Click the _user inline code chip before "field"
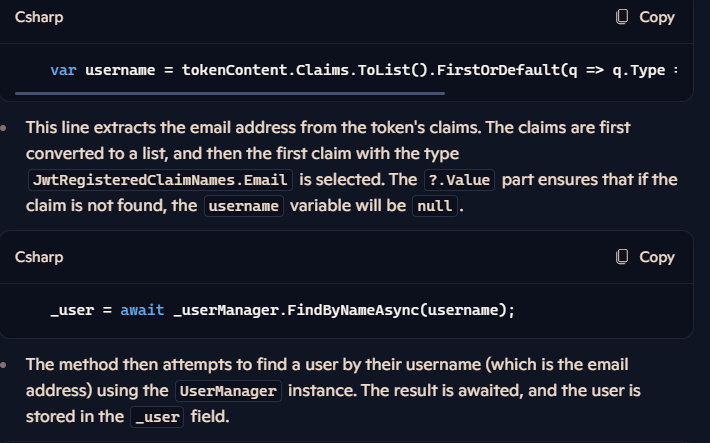 point(157,417)
